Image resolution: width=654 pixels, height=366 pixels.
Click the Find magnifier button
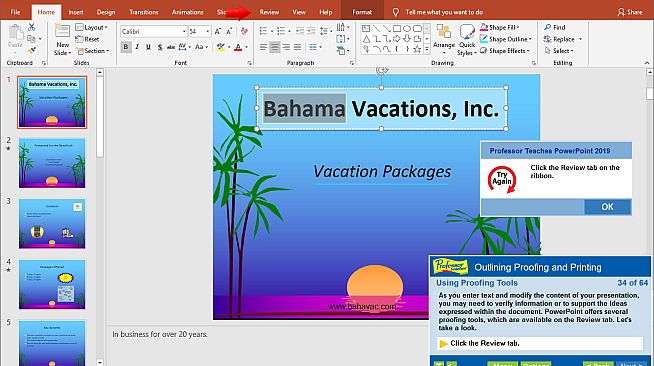pos(554,28)
